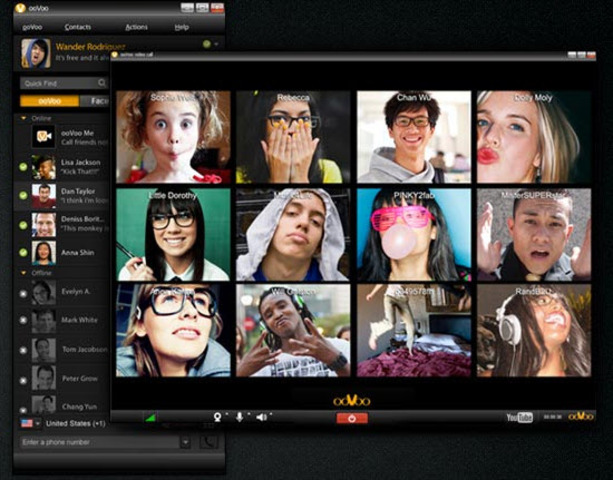
Task: Click Mark White's offline status icon
Action: [x=23, y=320]
